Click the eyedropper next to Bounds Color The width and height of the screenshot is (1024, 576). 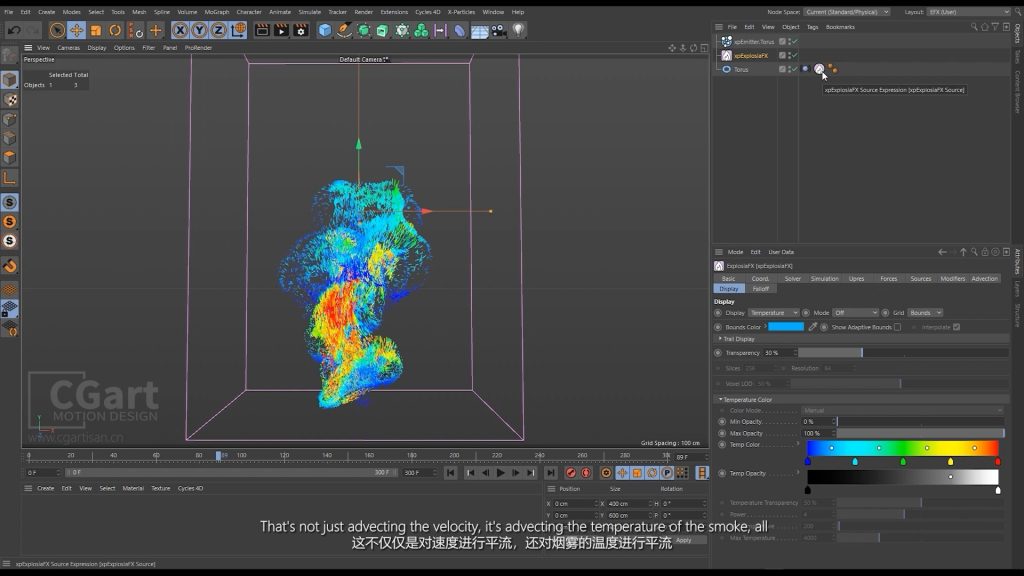pyautogui.click(x=812, y=327)
